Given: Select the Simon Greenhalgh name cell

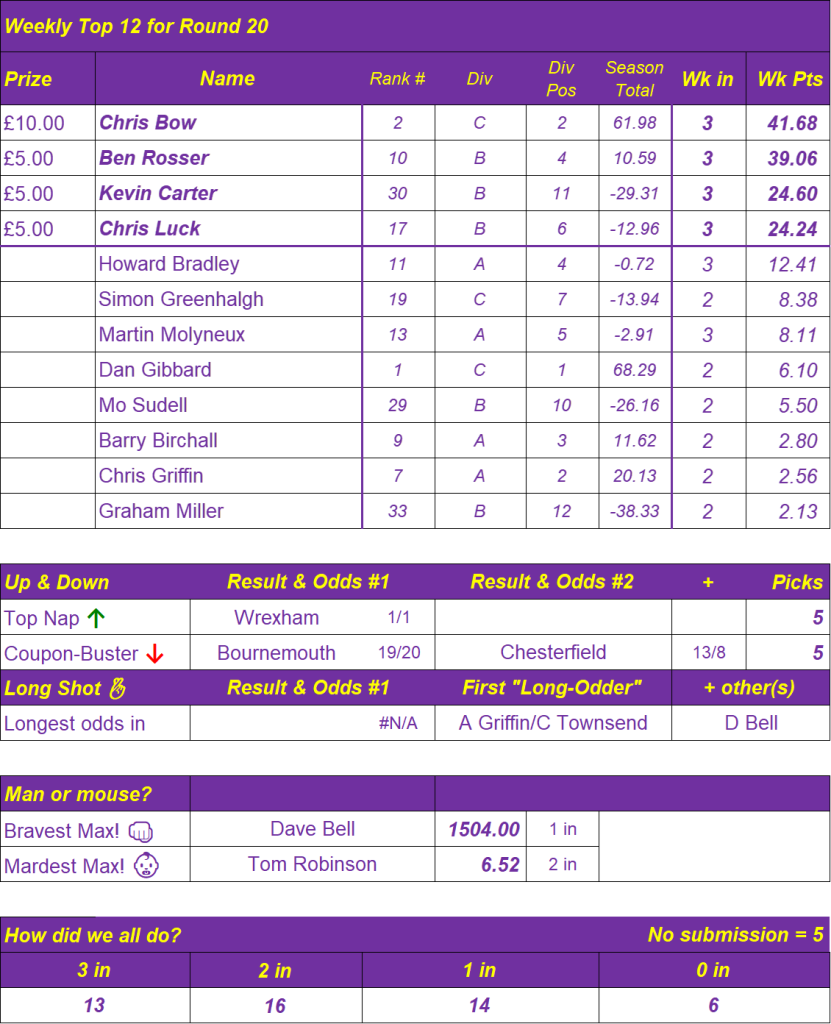Looking at the screenshot, I should point(229,299).
